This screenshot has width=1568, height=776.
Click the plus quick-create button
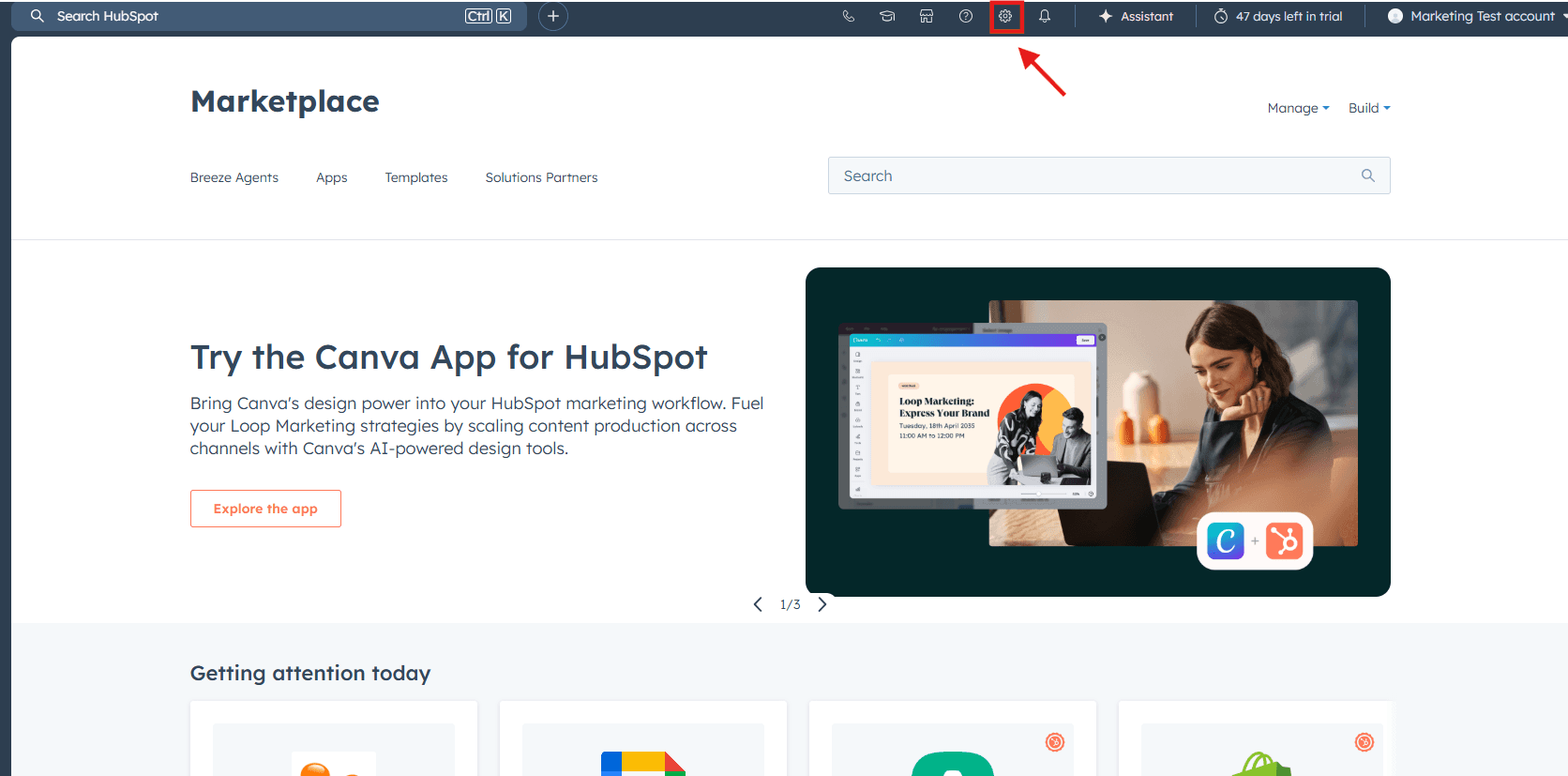click(x=553, y=16)
